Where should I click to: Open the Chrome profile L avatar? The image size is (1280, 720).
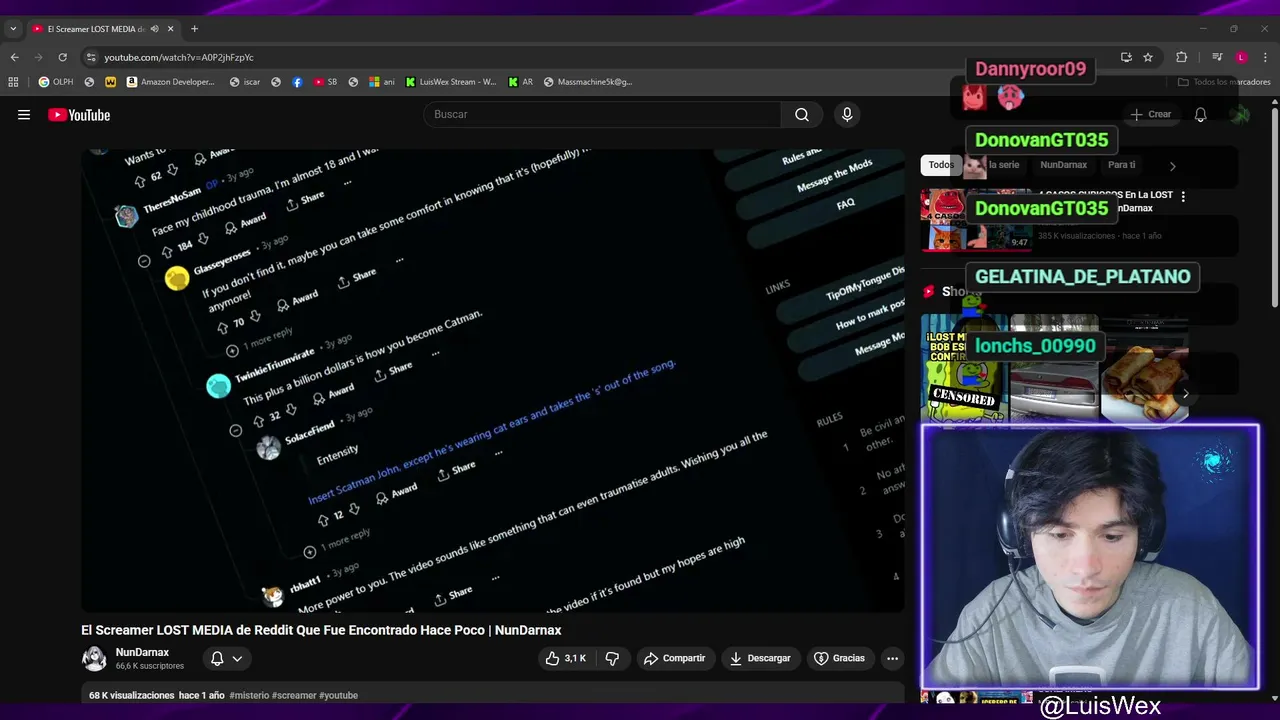(x=1241, y=57)
